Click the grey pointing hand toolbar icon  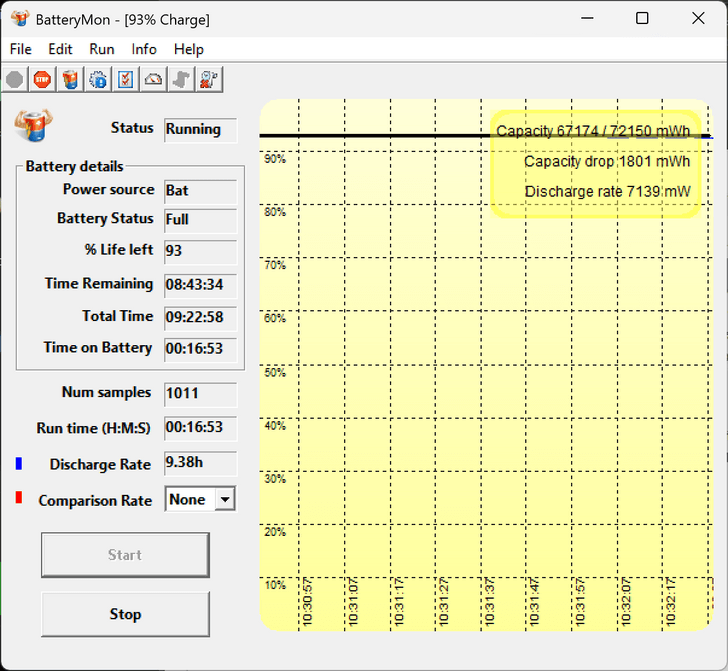[x=181, y=80]
